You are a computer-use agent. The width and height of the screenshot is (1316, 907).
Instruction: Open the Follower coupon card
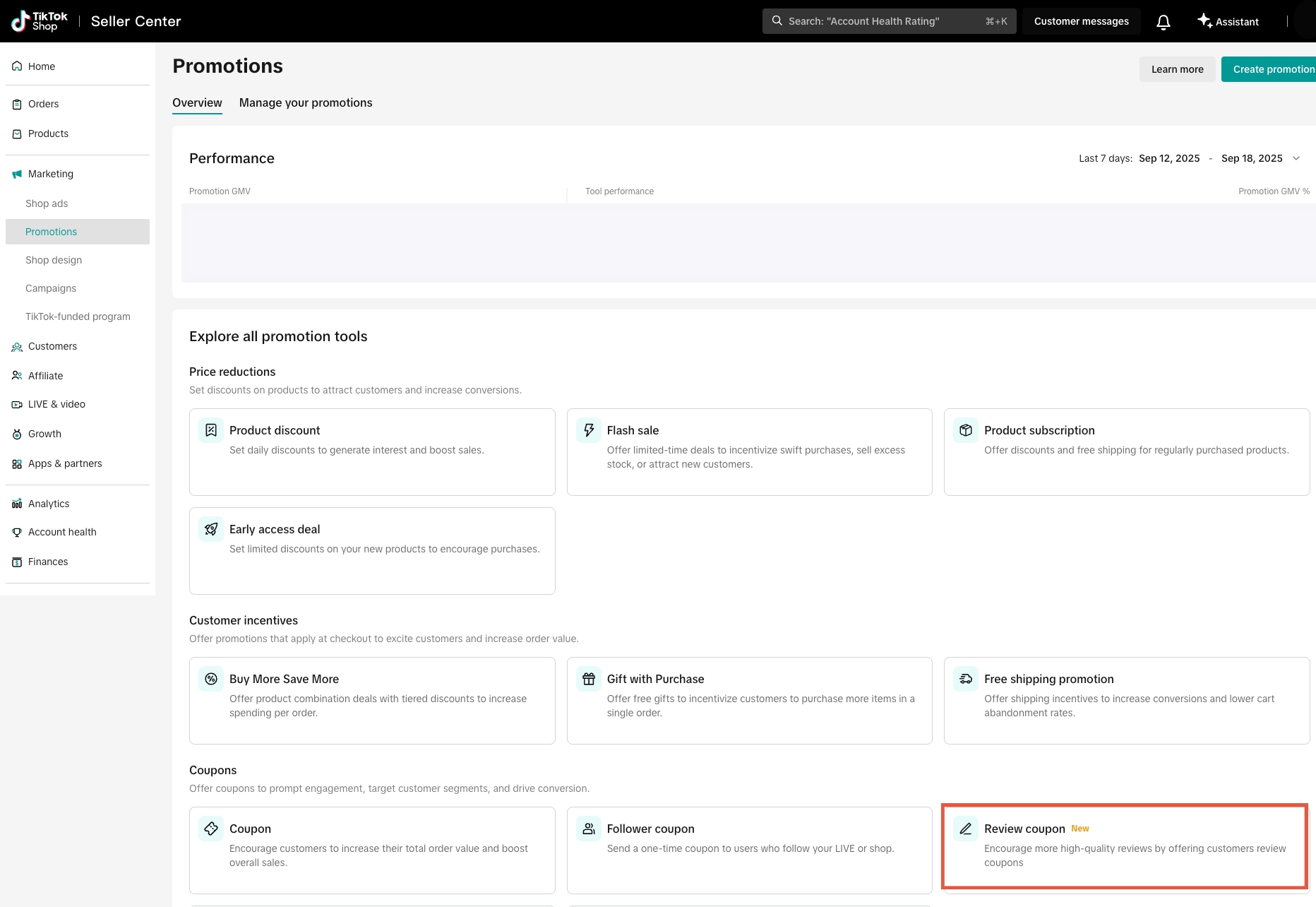tap(749, 850)
